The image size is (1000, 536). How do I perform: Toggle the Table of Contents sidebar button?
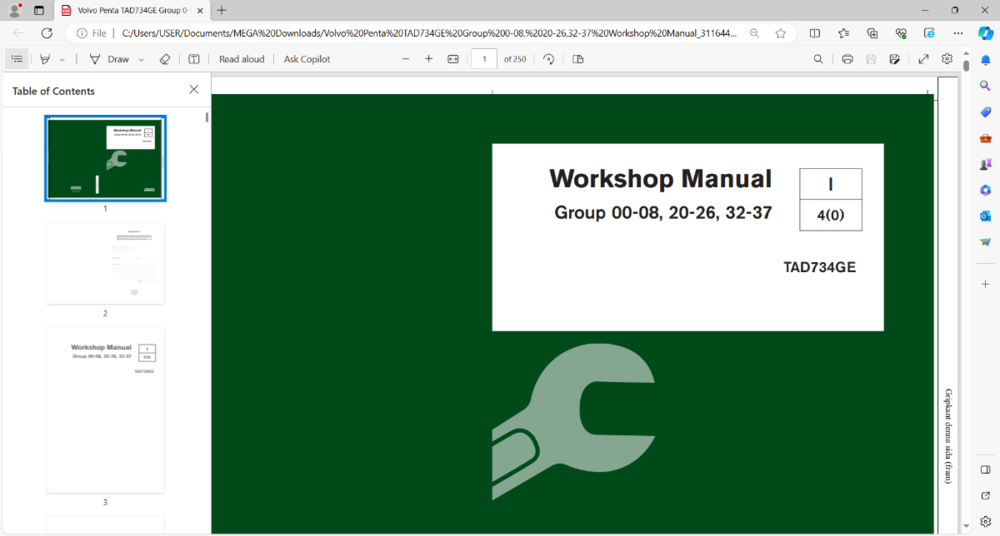pyautogui.click(x=17, y=59)
